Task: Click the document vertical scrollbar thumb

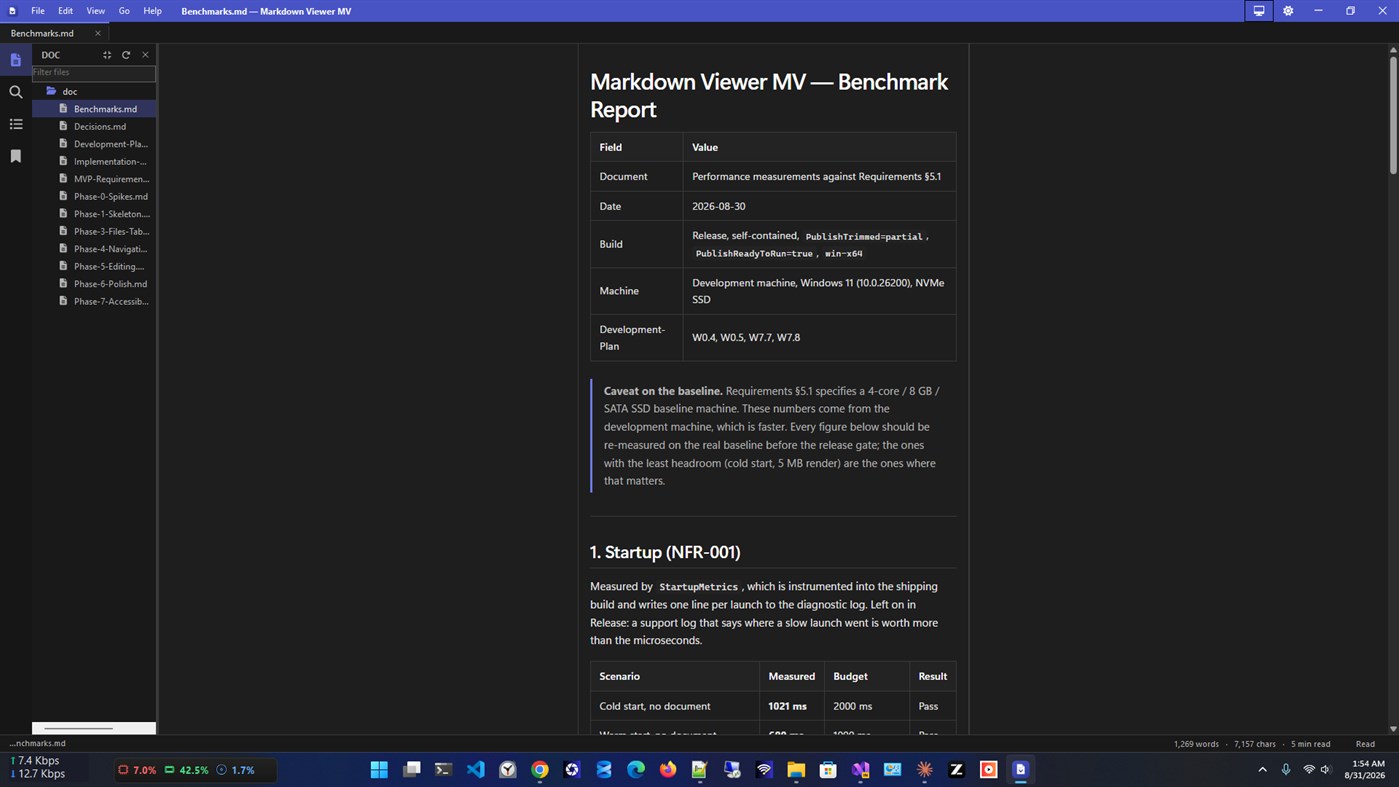Action: [x=1392, y=115]
